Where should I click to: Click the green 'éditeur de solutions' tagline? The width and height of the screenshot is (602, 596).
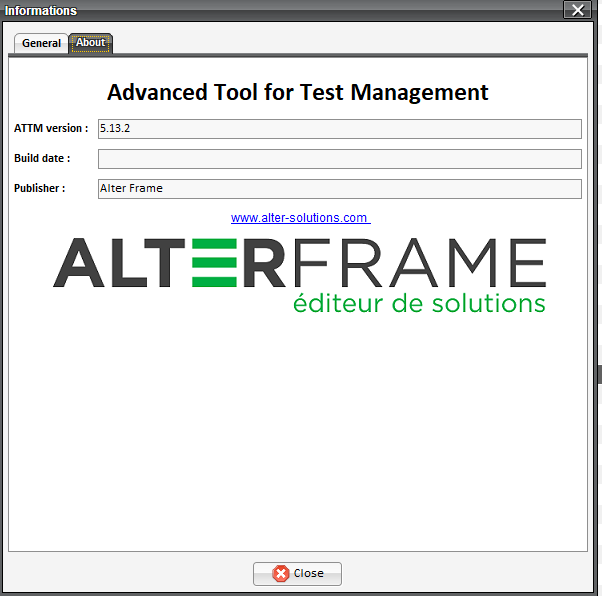pyautogui.click(x=419, y=303)
